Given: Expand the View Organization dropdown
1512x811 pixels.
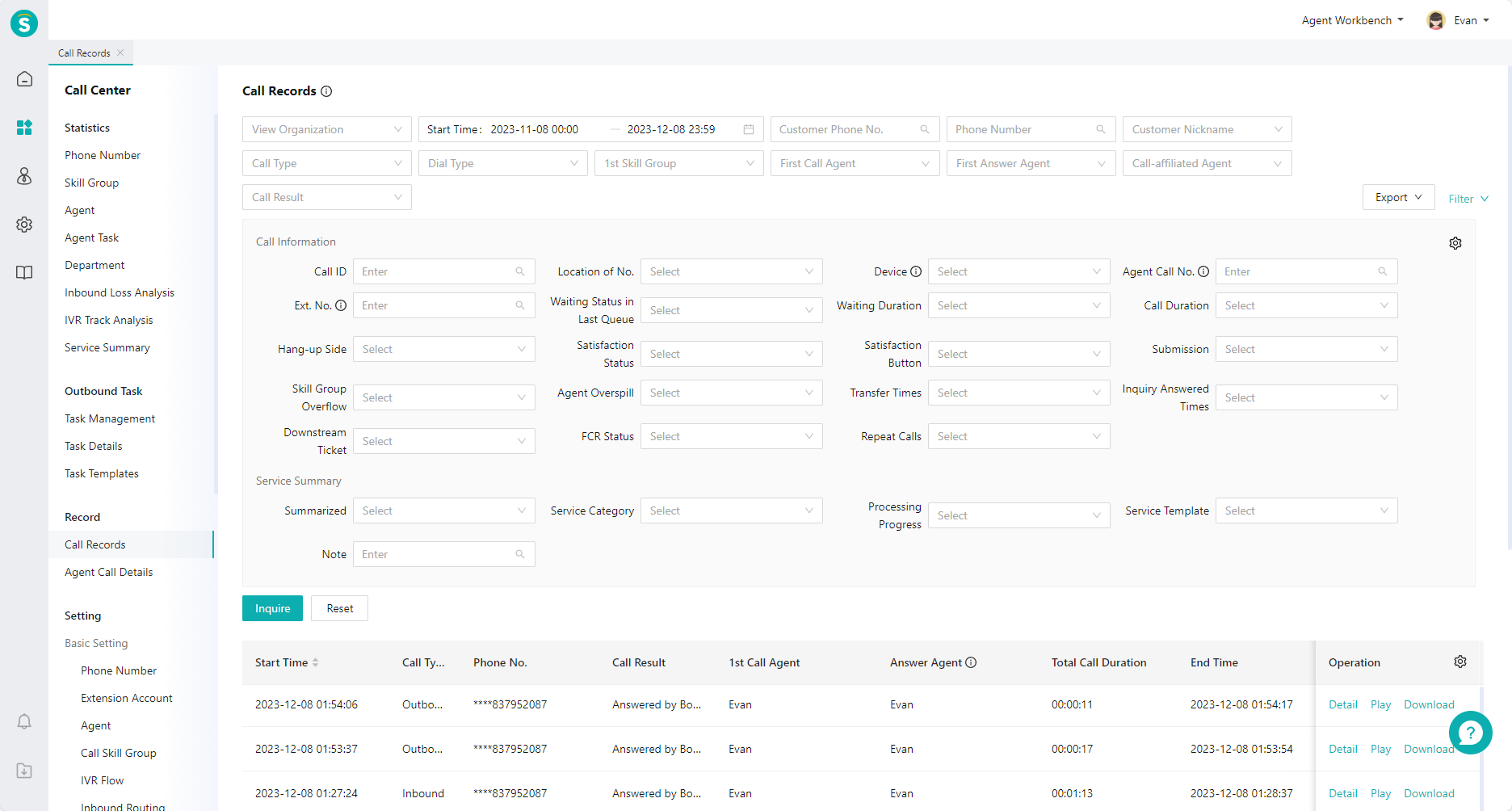Looking at the screenshot, I should [x=327, y=129].
